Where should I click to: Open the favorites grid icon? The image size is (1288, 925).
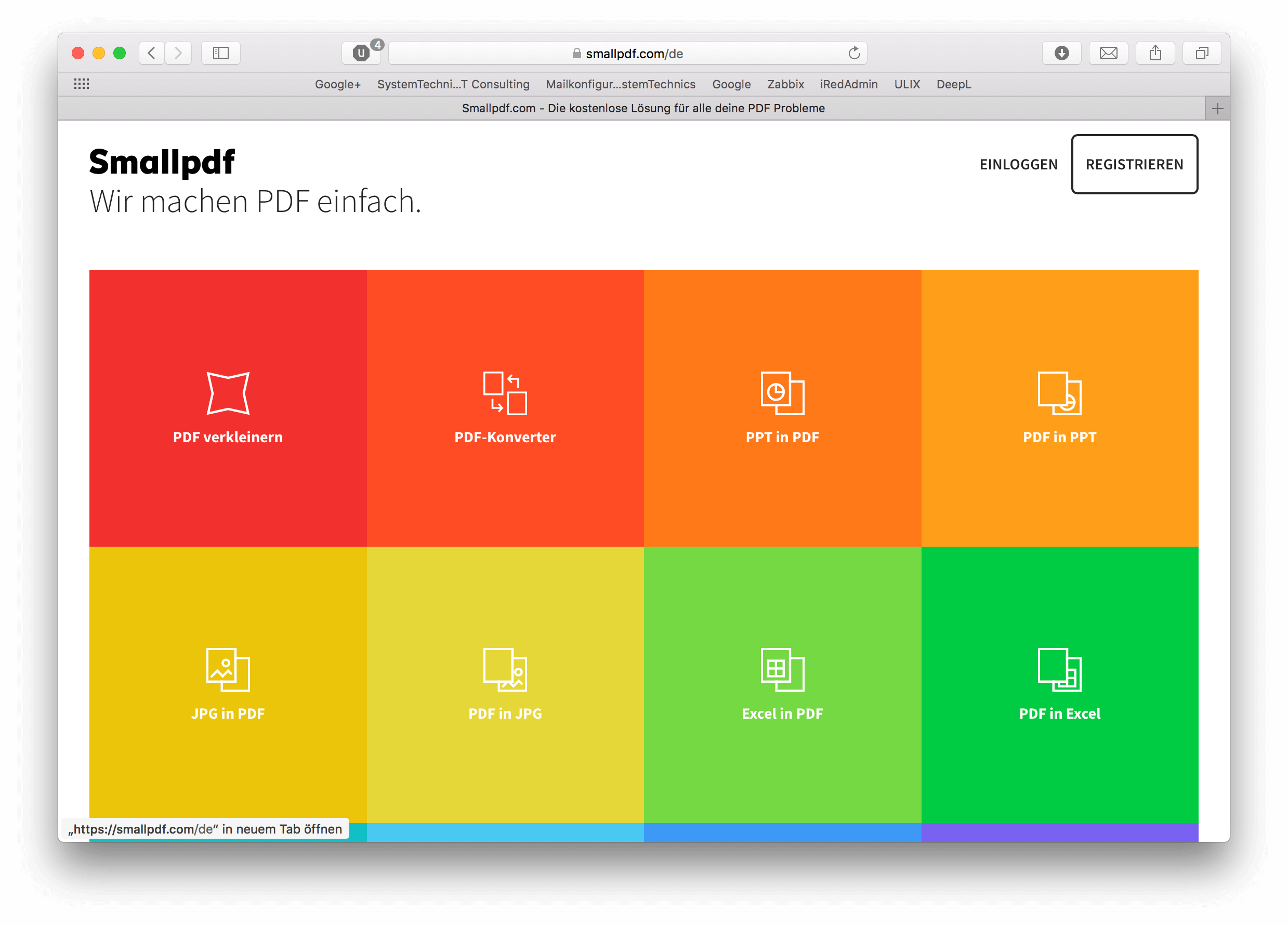(x=81, y=84)
